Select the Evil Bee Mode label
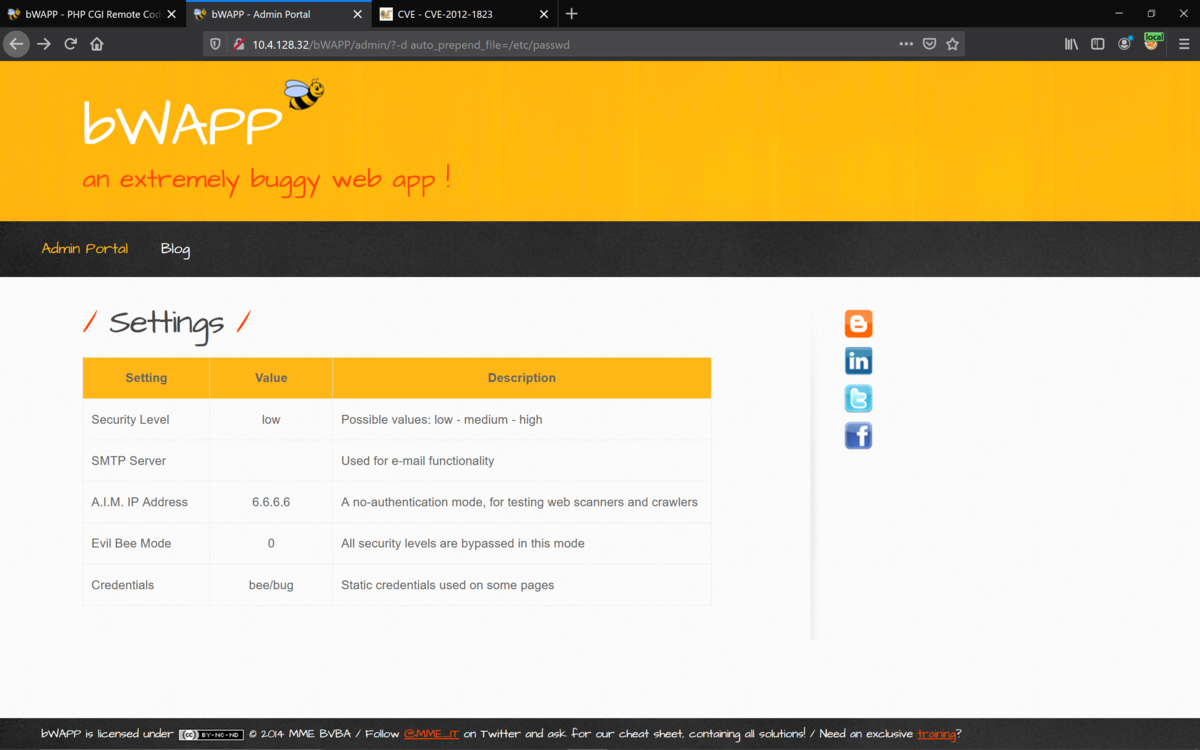 point(131,543)
